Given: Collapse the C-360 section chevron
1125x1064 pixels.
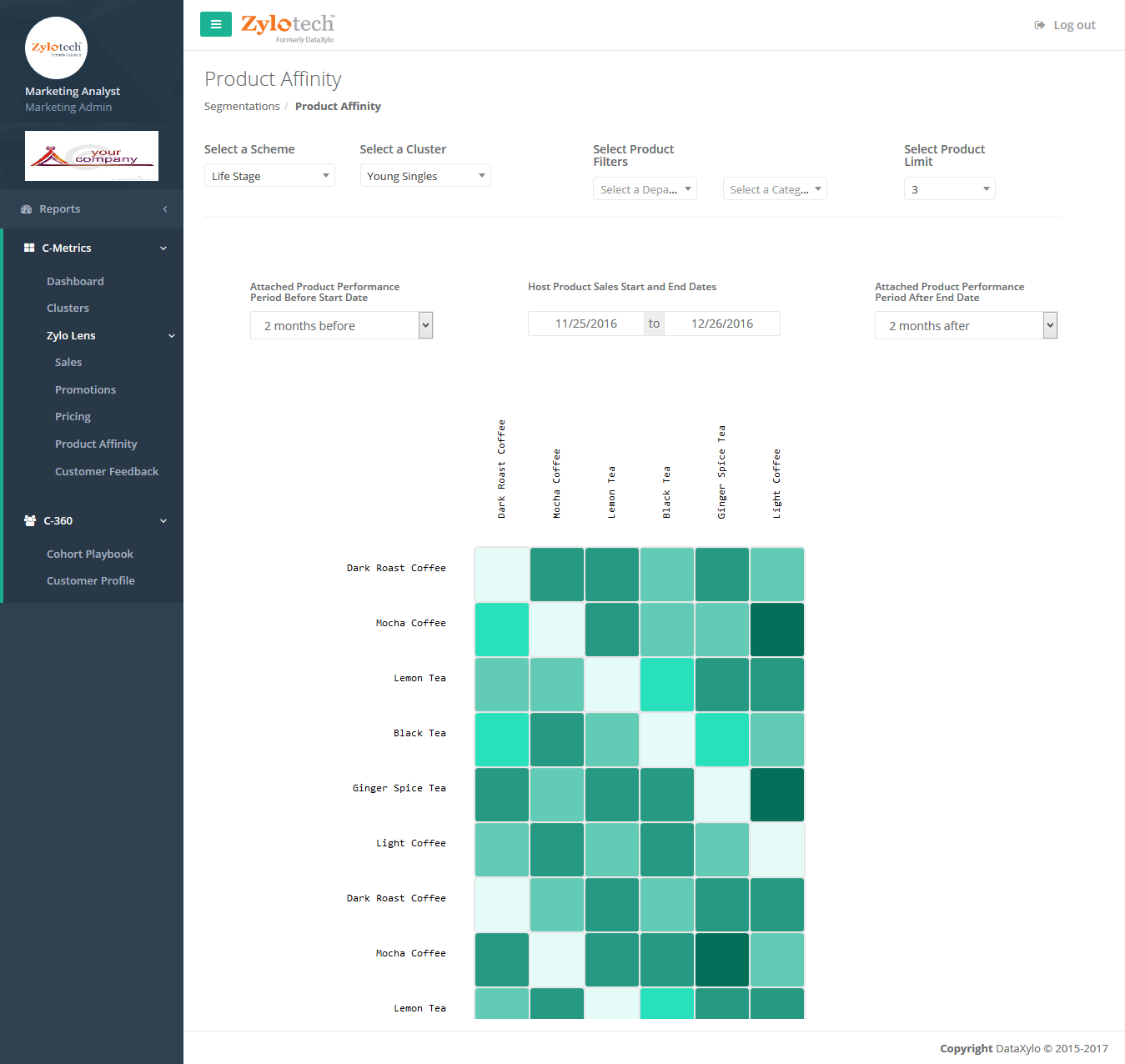Looking at the screenshot, I should (163, 521).
